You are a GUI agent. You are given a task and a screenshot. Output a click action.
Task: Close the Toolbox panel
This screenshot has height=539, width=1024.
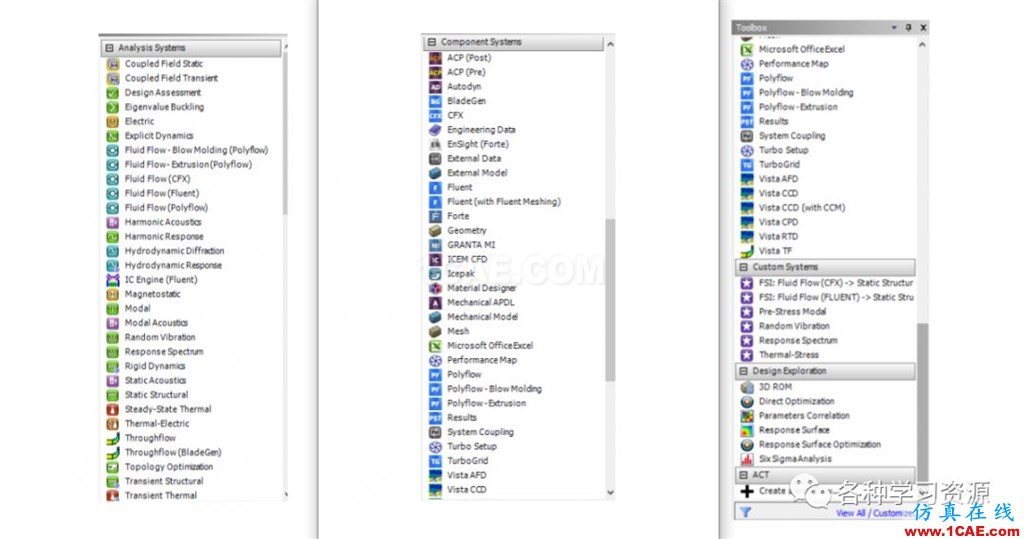click(x=923, y=27)
